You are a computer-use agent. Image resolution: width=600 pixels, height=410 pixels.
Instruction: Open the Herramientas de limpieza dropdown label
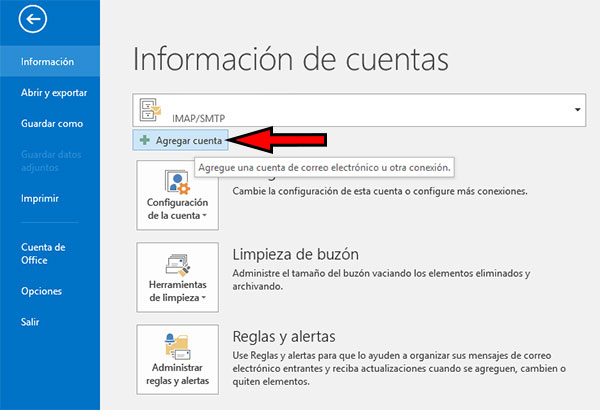(175, 290)
